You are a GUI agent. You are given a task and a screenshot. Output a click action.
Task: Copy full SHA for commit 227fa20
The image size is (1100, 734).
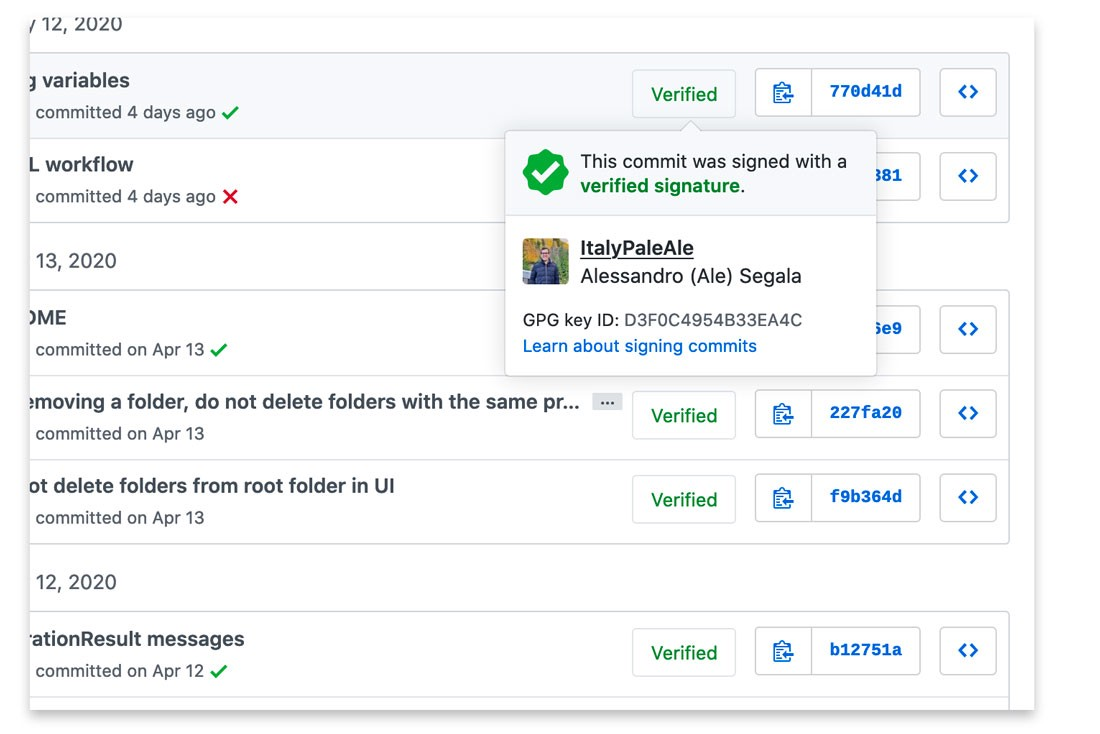tap(783, 413)
